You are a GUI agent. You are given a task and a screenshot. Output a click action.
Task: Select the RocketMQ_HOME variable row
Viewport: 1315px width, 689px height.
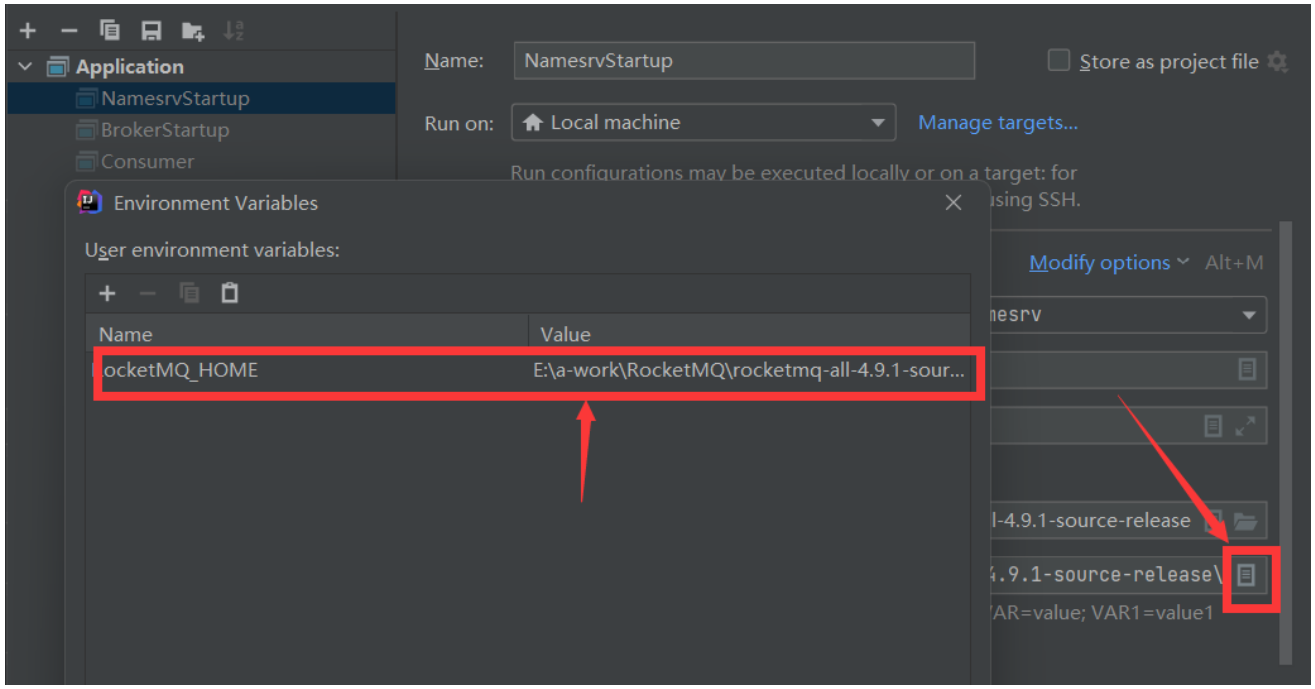tap(530, 371)
